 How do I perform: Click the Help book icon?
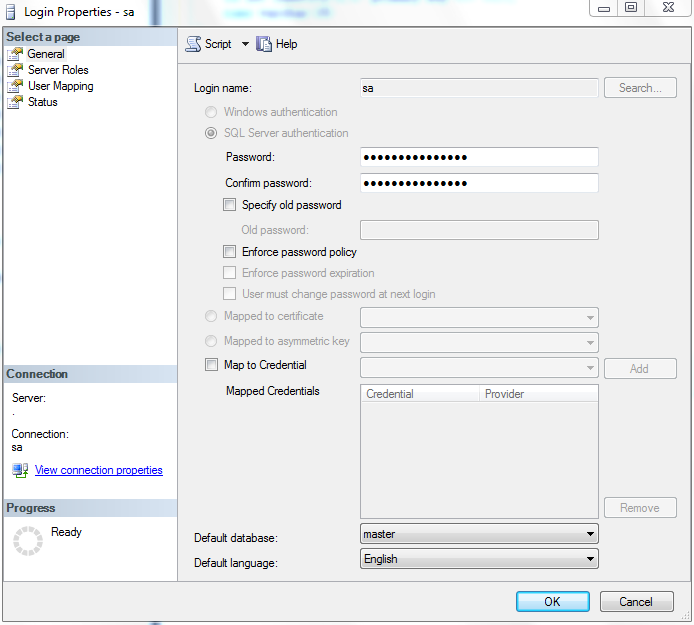click(x=264, y=44)
